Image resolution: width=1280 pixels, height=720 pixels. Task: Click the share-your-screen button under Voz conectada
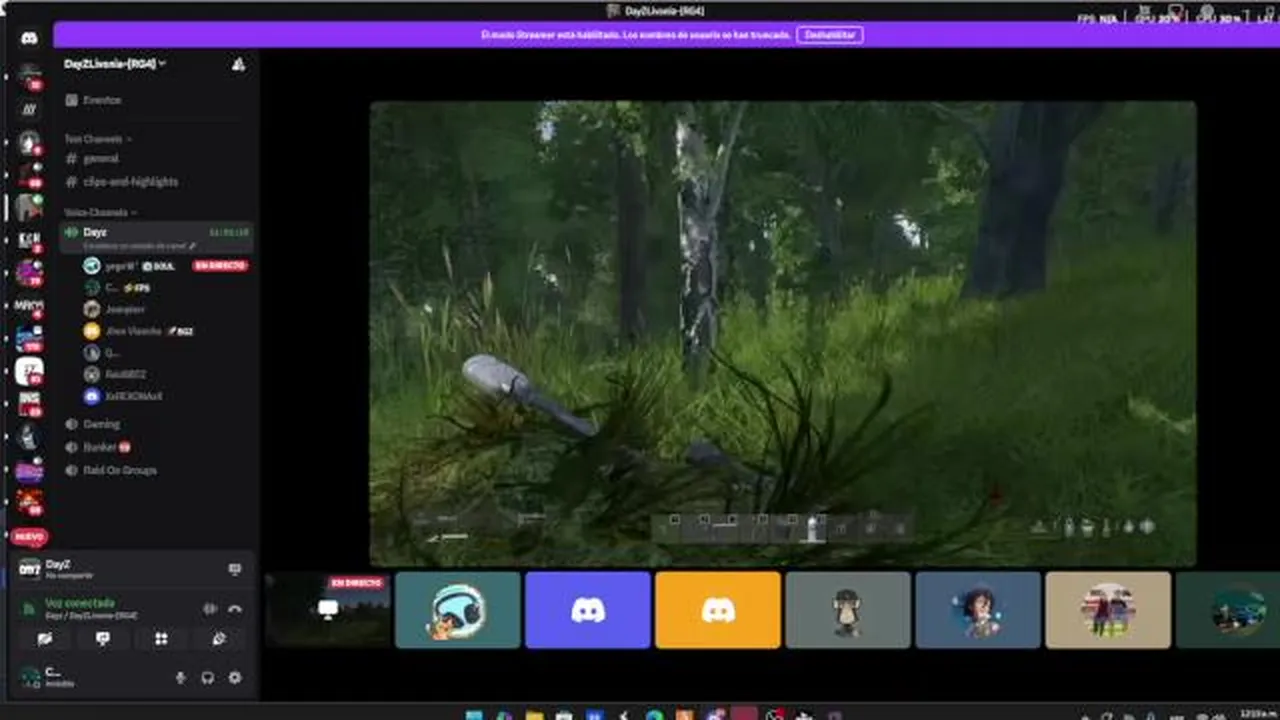pyautogui.click(x=103, y=639)
